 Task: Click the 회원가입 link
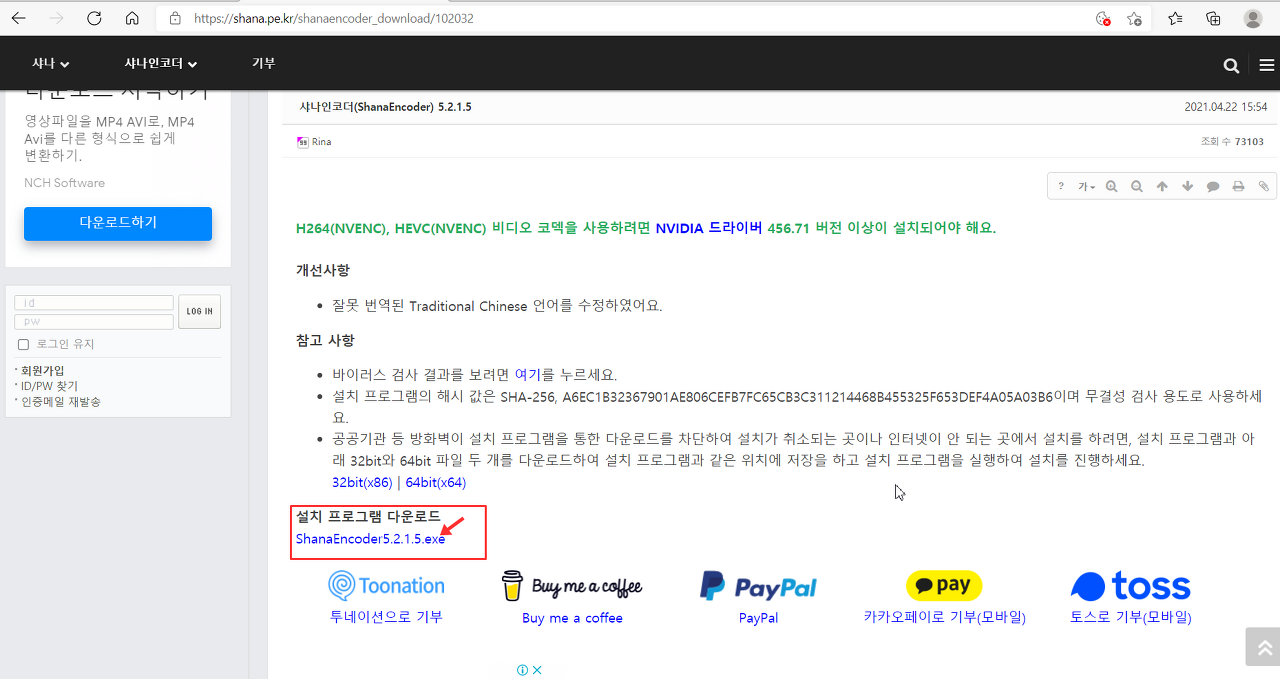tap(43, 370)
